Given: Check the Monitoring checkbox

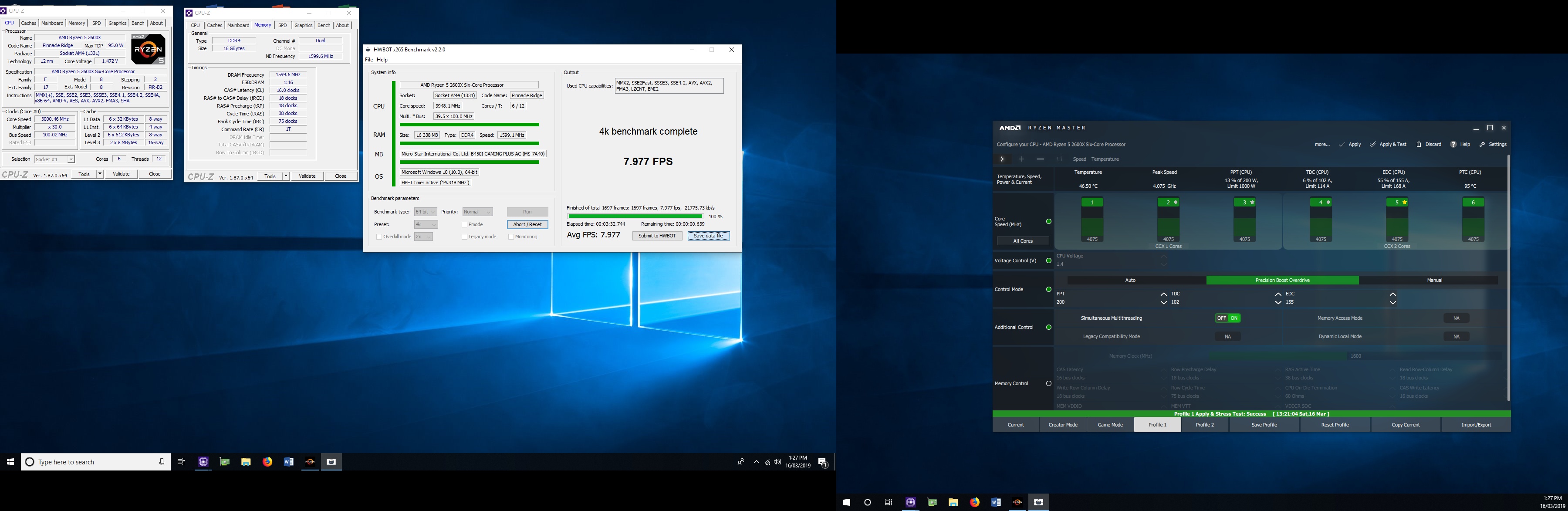Looking at the screenshot, I should click(x=511, y=237).
